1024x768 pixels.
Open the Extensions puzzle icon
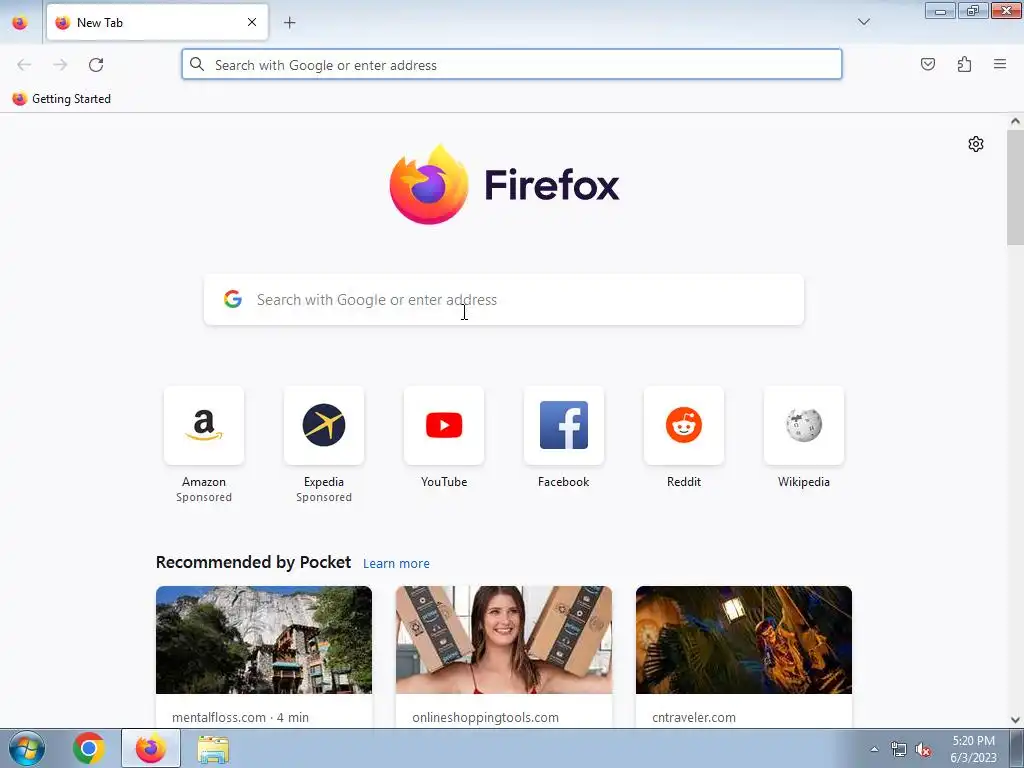point(964,64)
